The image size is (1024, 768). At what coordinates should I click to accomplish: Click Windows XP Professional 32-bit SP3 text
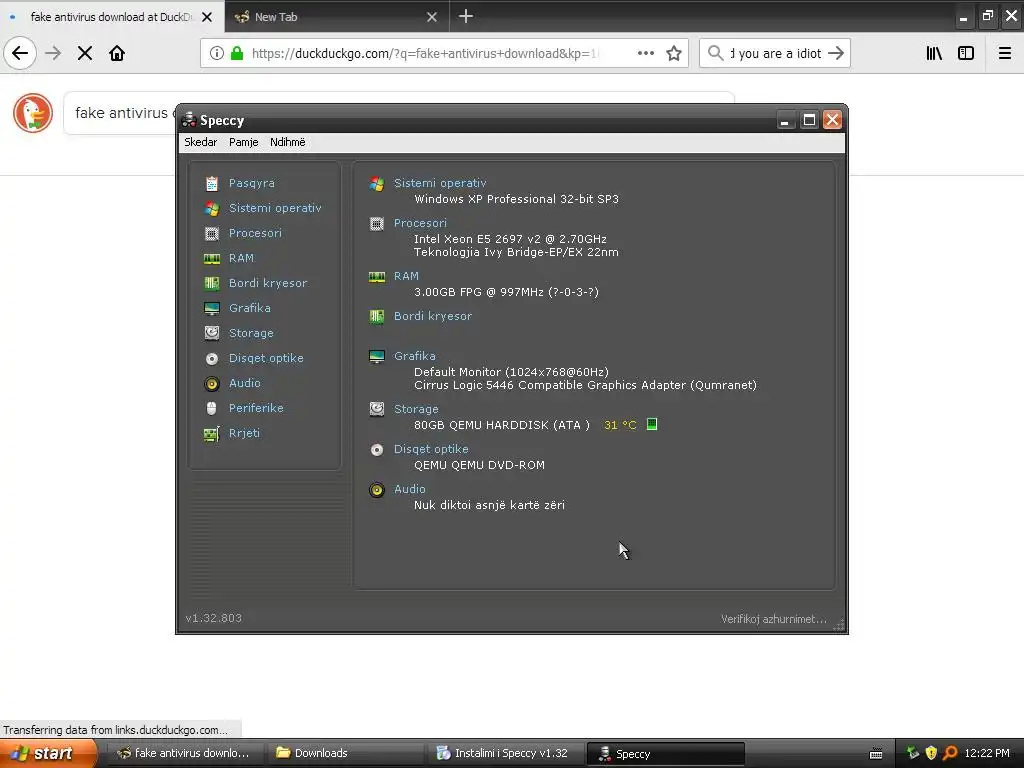coord(517,199)
